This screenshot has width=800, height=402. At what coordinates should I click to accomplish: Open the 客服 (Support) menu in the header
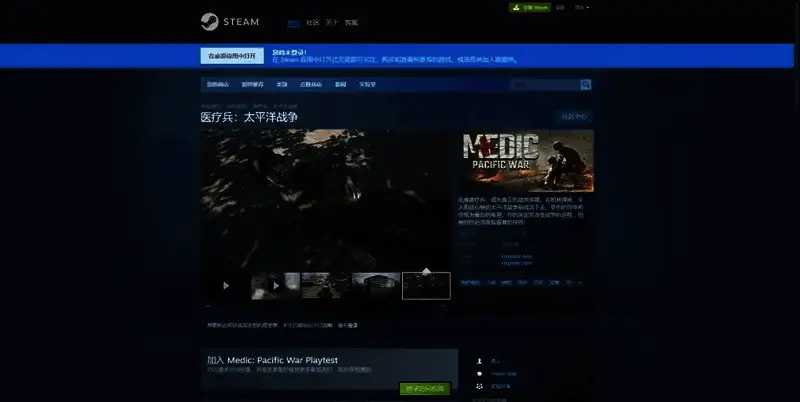(351, 22)
